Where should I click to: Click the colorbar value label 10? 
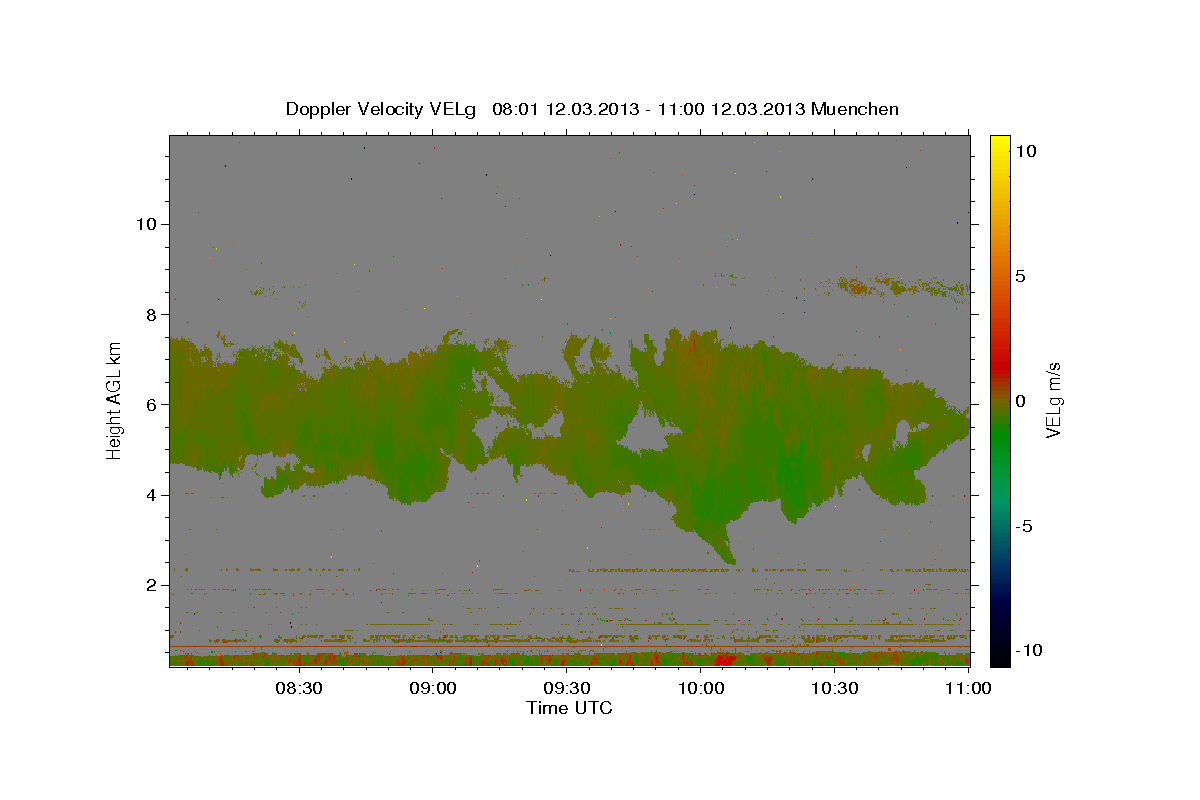[x=1026, y=150]
